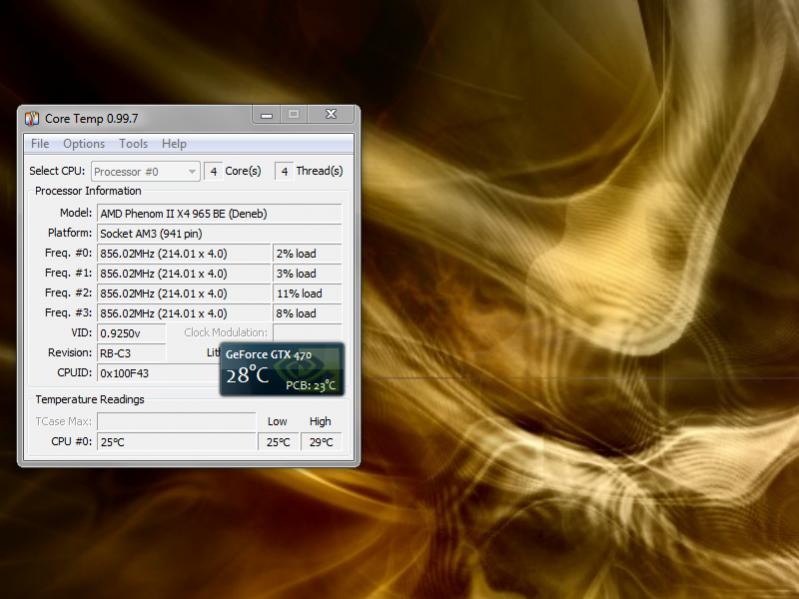Click the Core Temp title bar icon

[32, 119]
